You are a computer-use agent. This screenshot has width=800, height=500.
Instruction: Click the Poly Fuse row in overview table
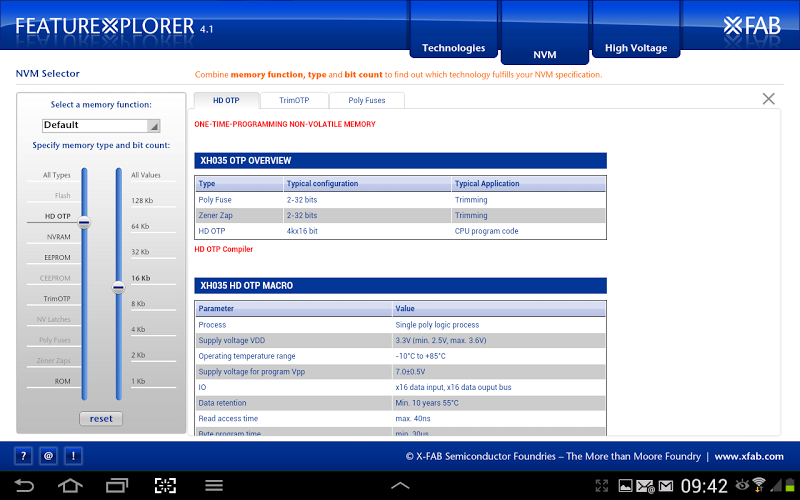(401, 200)
